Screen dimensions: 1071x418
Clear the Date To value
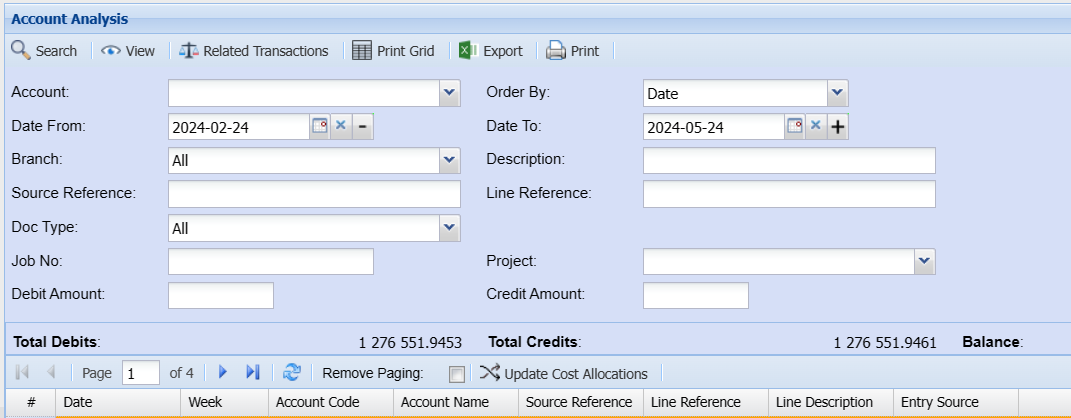815,127
